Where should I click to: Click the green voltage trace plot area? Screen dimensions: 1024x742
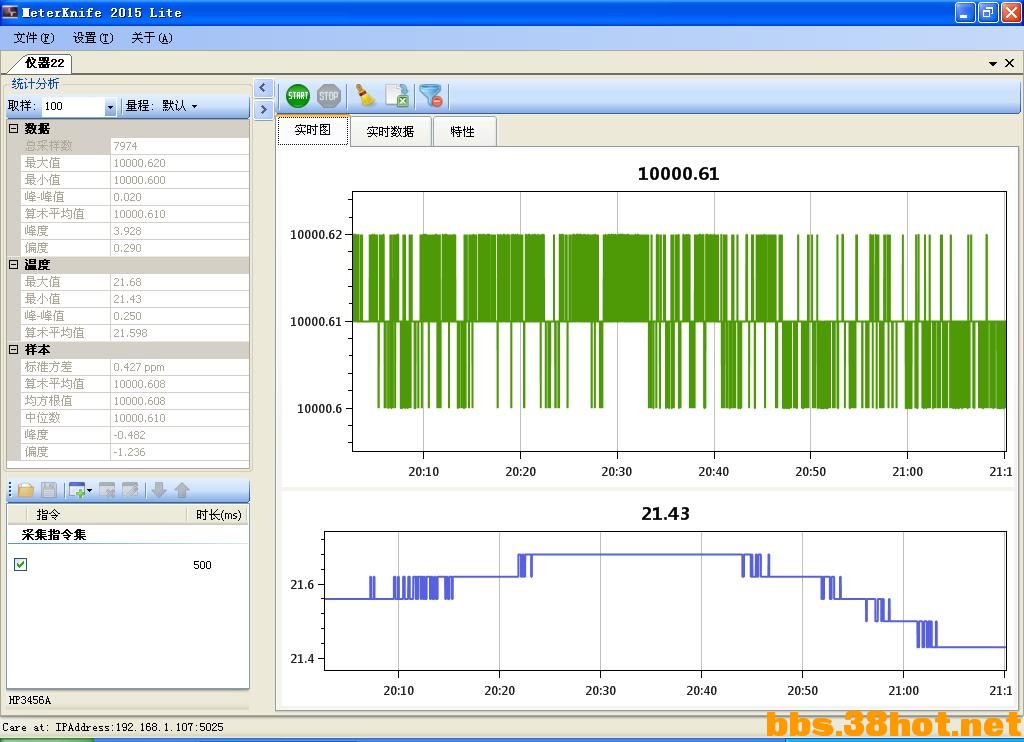pyautogui.click(x=679, y=321)
